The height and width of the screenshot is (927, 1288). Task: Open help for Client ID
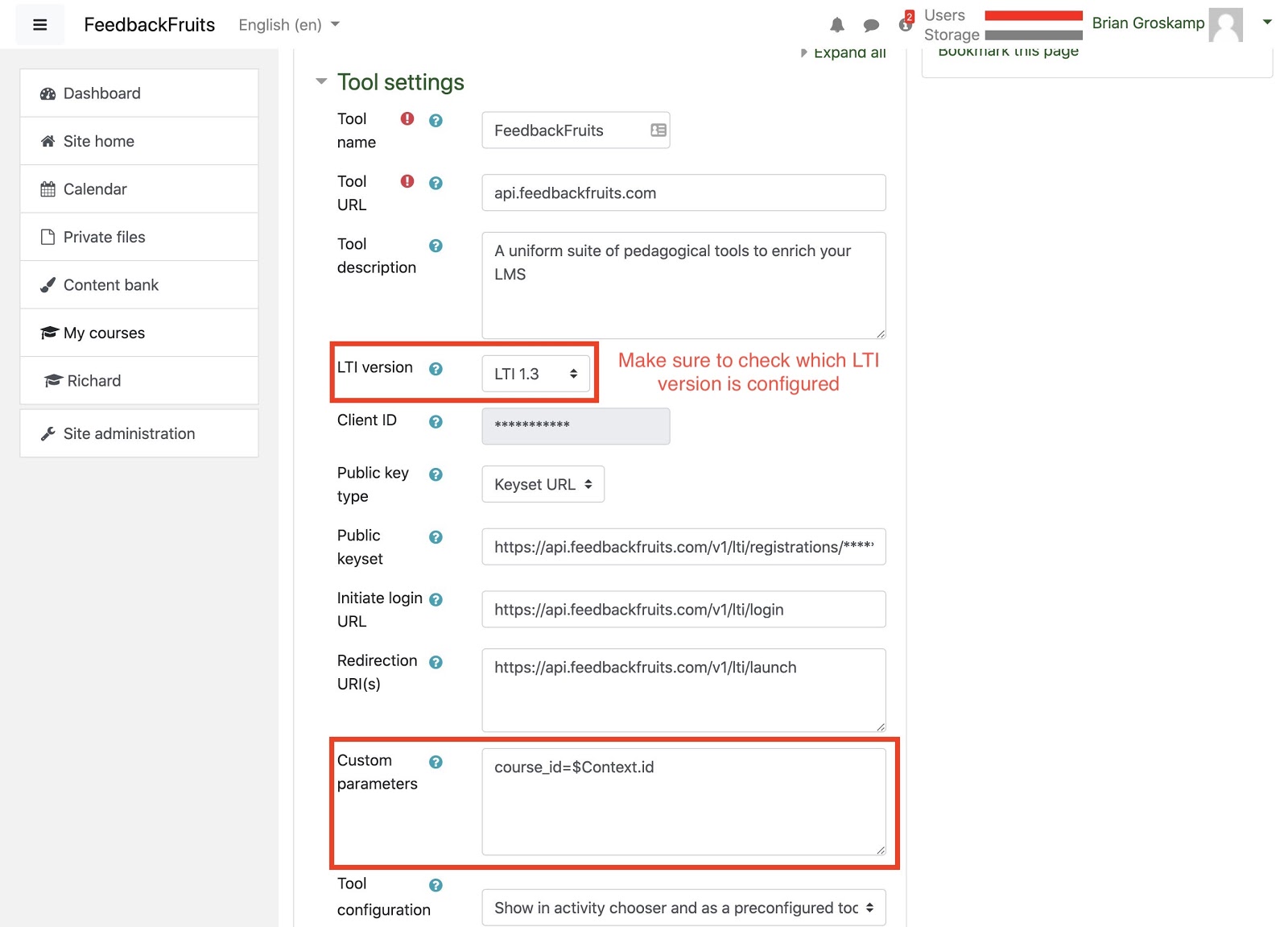[x=436, y=421]
